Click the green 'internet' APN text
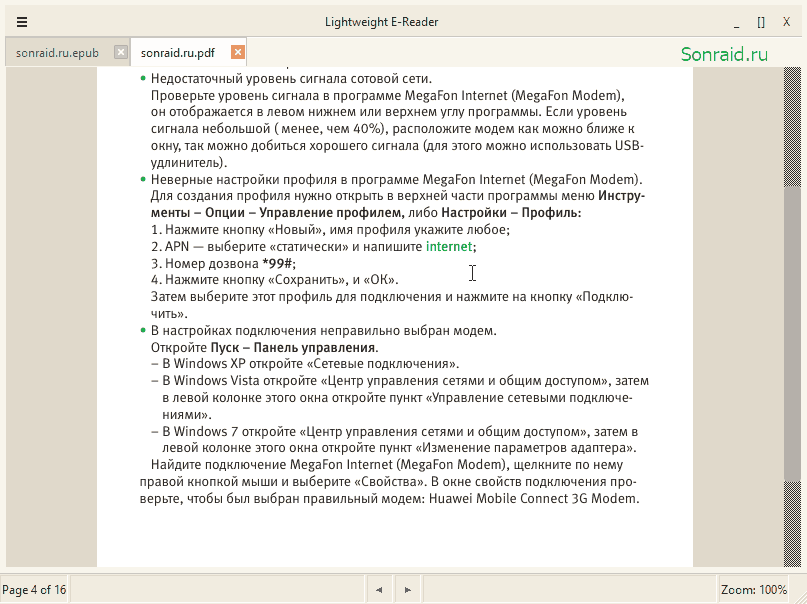 pyautogui.click(x=449, y=246)
